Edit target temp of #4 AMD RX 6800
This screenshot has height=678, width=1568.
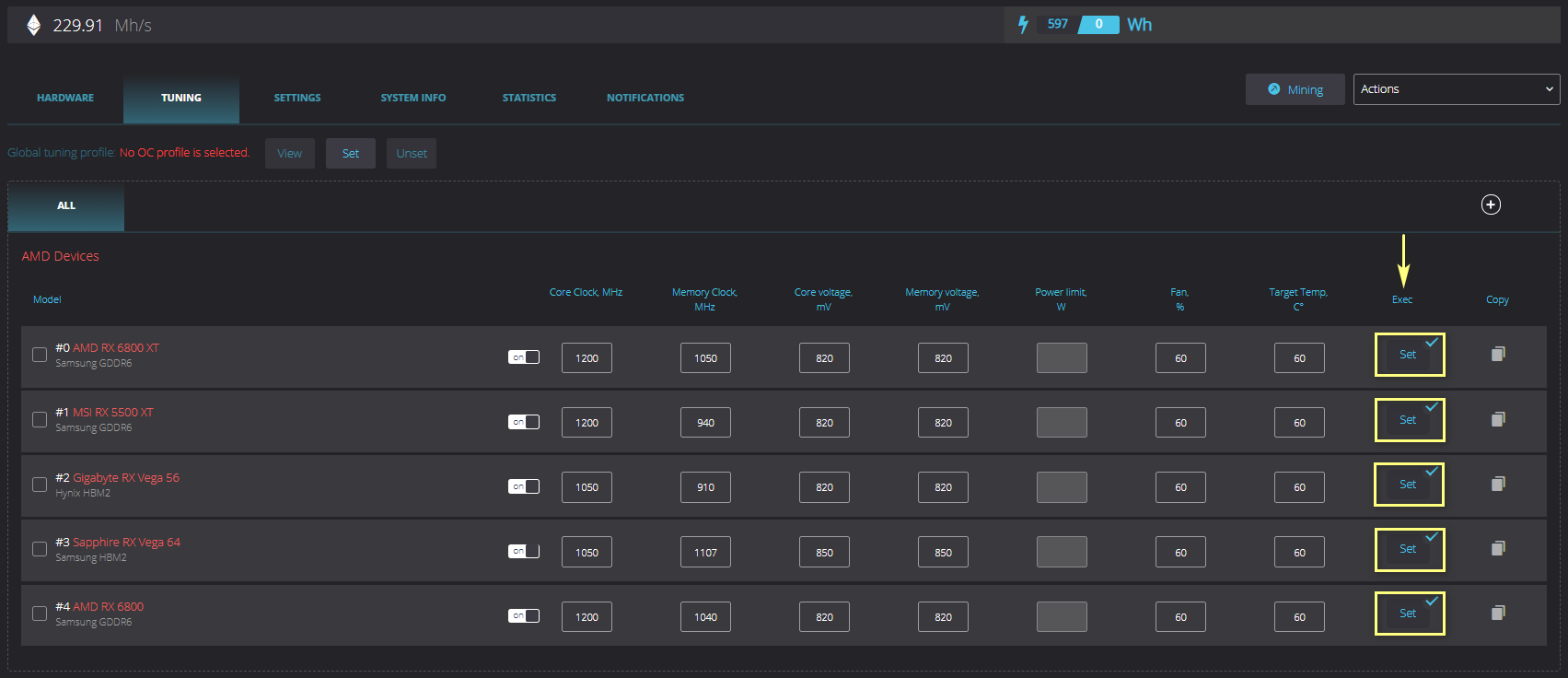[1299, 617]
